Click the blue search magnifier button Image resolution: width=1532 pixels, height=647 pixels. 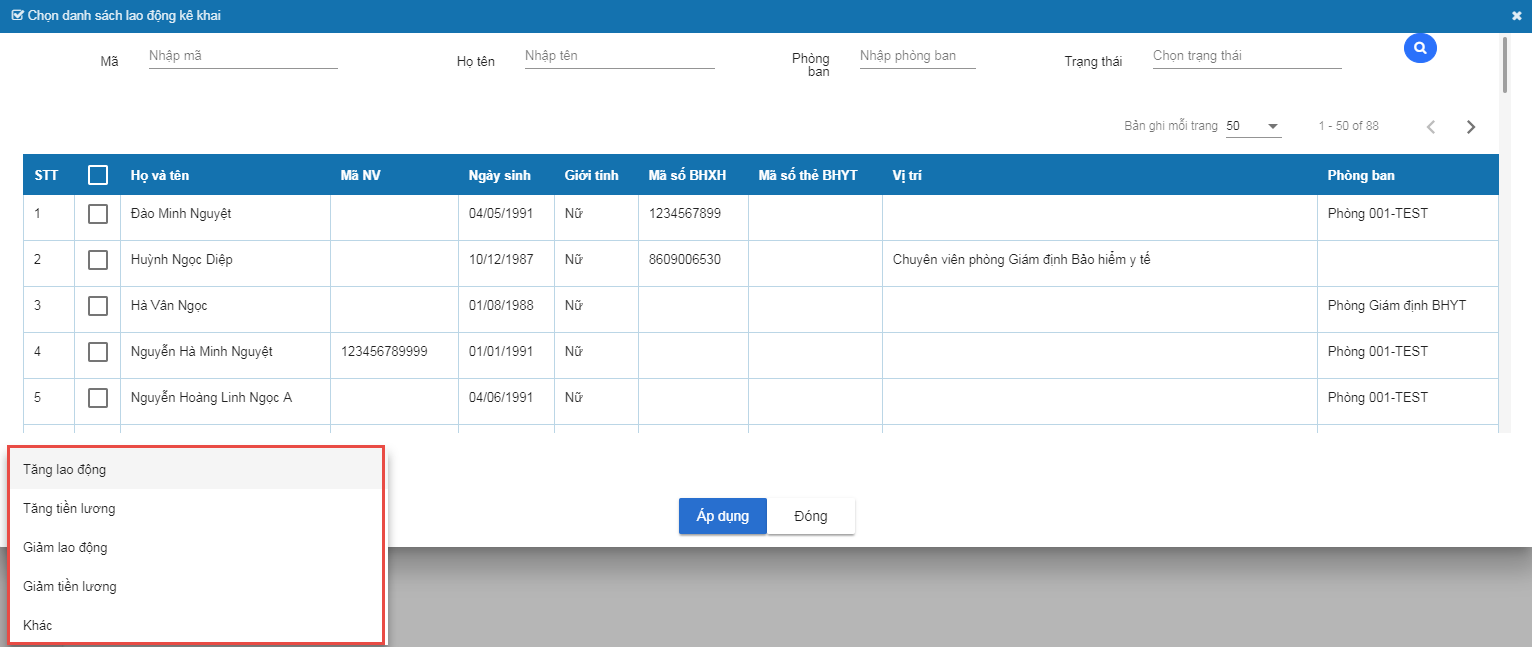click(1420, 47)
